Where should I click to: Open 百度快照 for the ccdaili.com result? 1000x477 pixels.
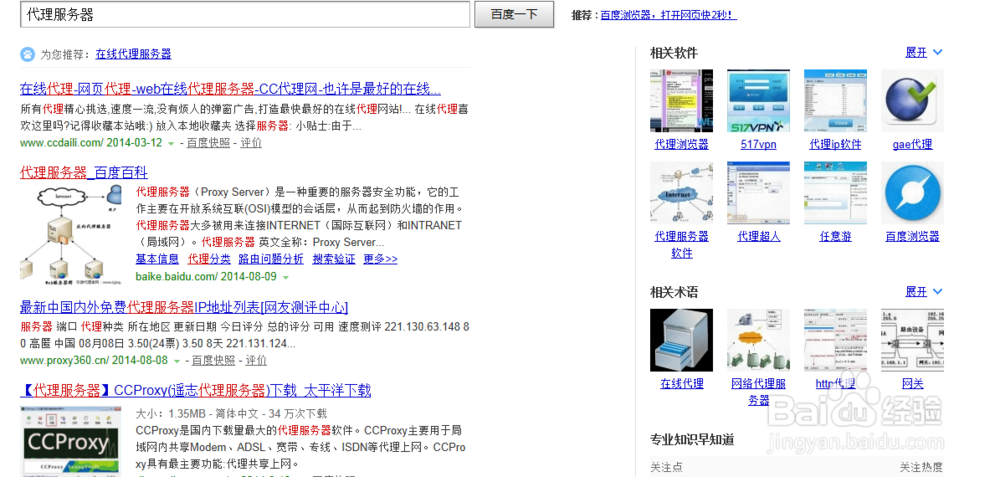(x=208, y=143)
